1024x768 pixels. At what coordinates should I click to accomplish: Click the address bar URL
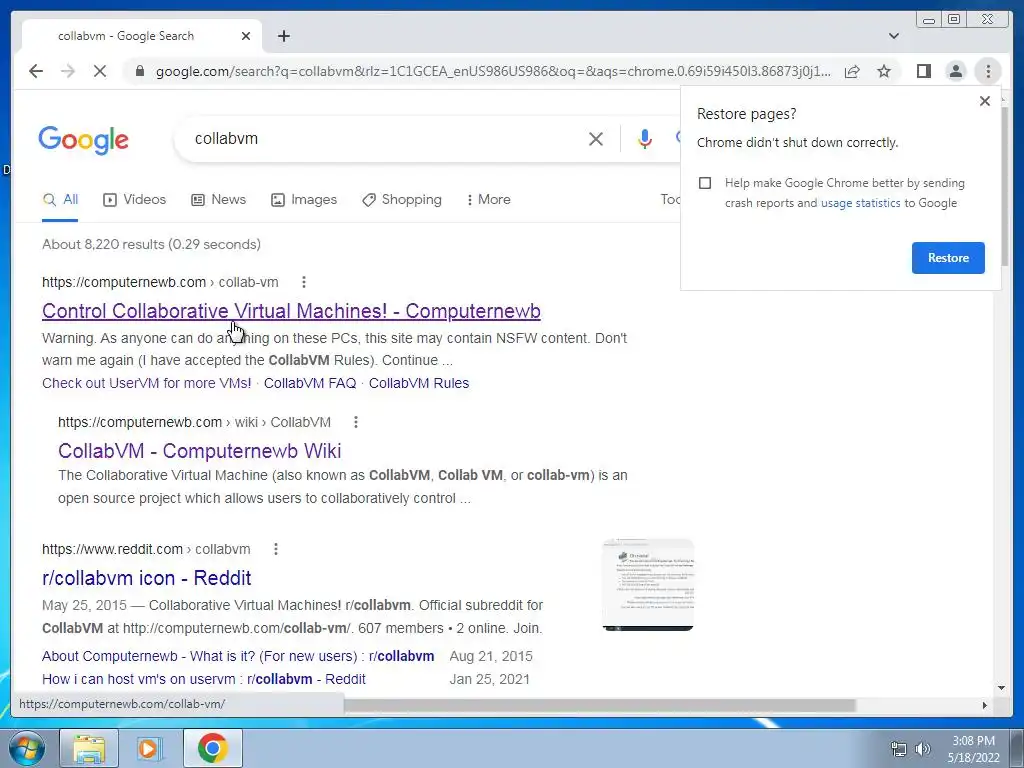coord(493,71)
